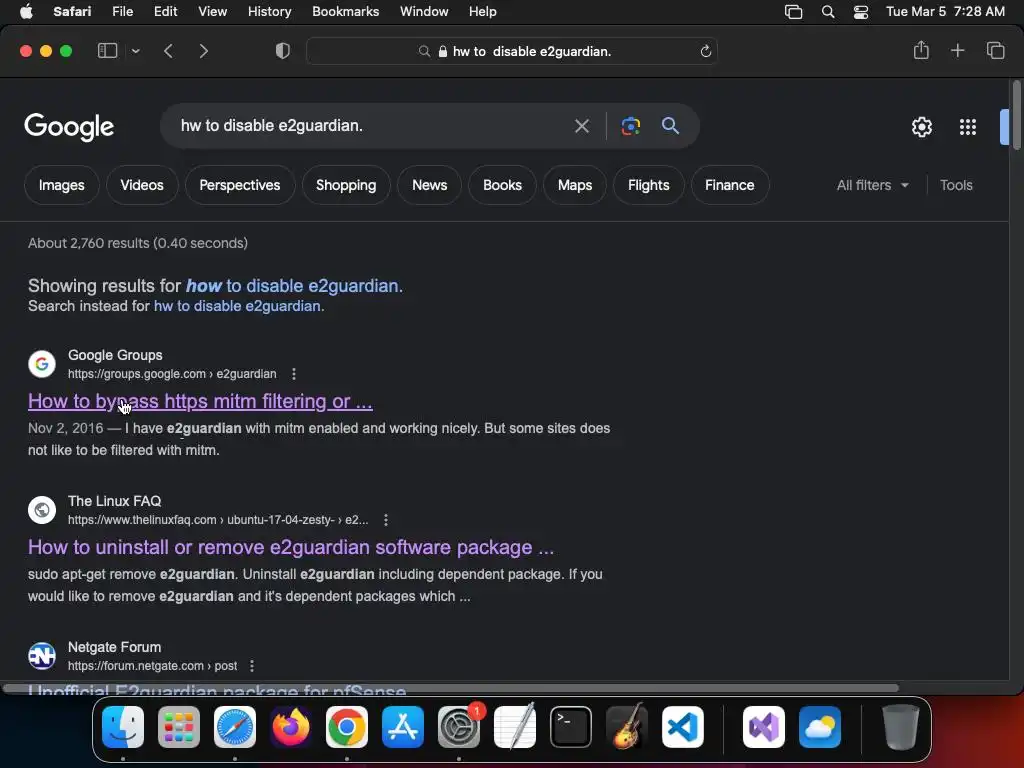Open 'How to bypass https mitm filtering' result
1024x768 pixels.
coord(200,401)
